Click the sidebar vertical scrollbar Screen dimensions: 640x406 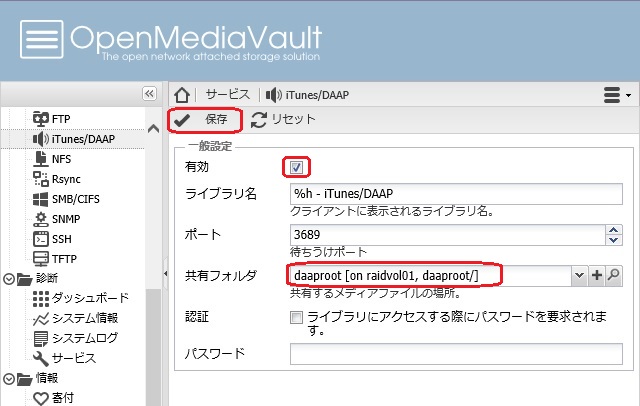pos(153,347)
